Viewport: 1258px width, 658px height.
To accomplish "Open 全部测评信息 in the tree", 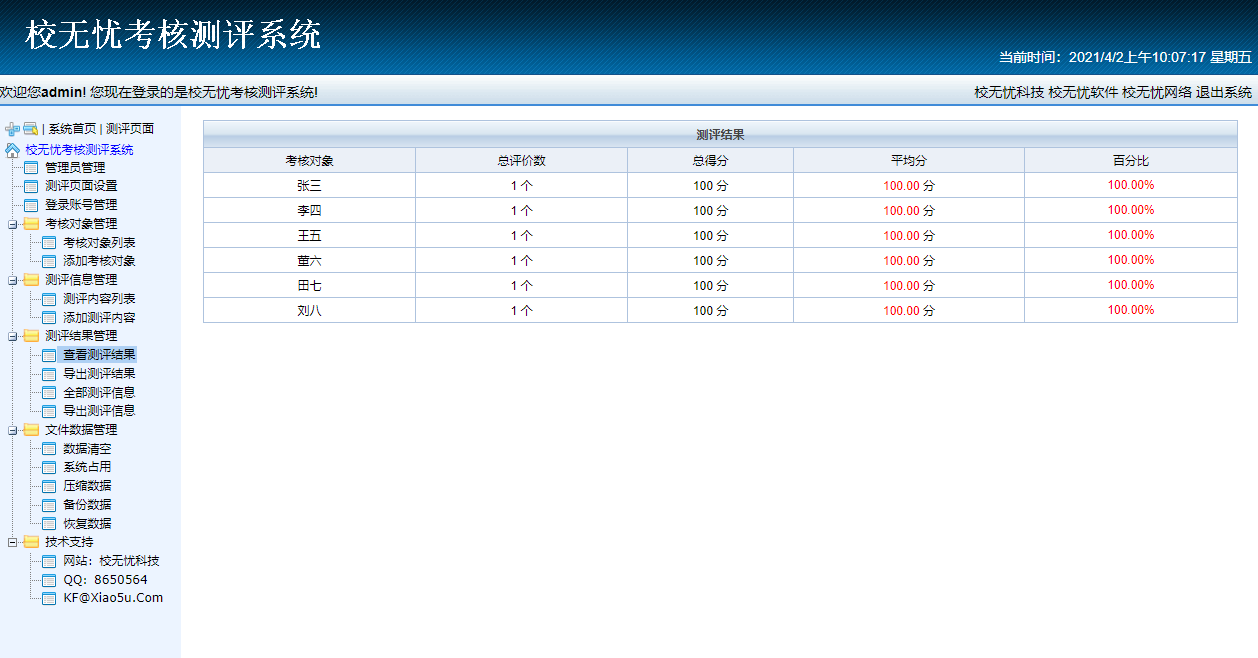I will (99, 393).
